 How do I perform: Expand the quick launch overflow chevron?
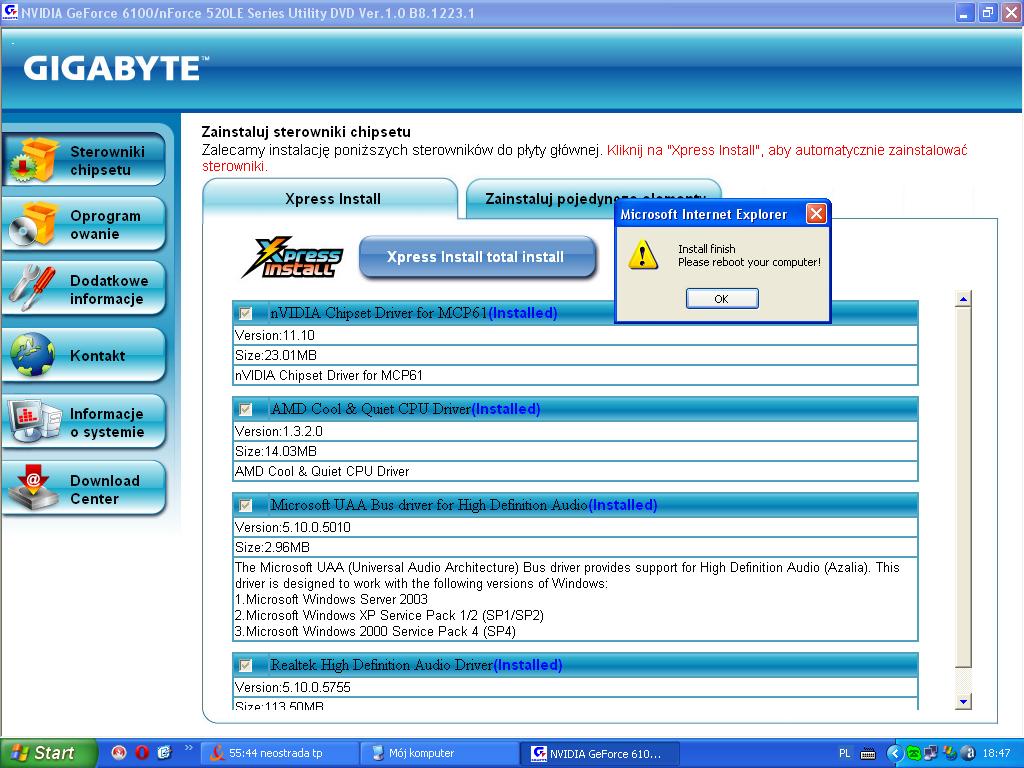click(189, 748)
